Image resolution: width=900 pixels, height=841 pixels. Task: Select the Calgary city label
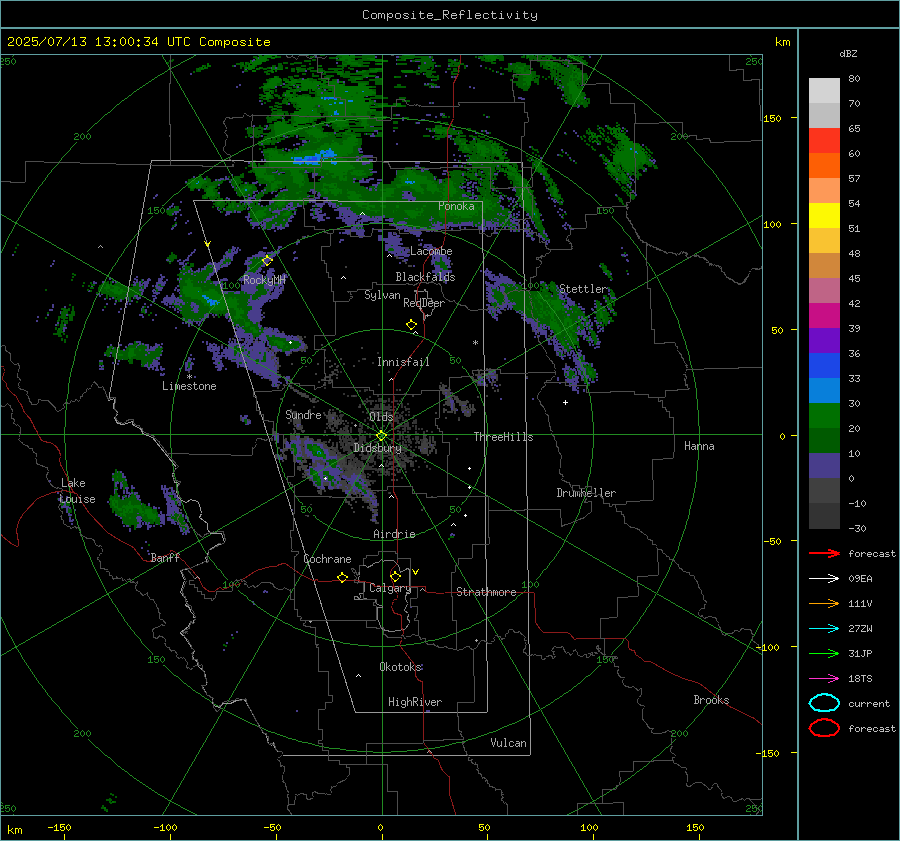[390, 588]
